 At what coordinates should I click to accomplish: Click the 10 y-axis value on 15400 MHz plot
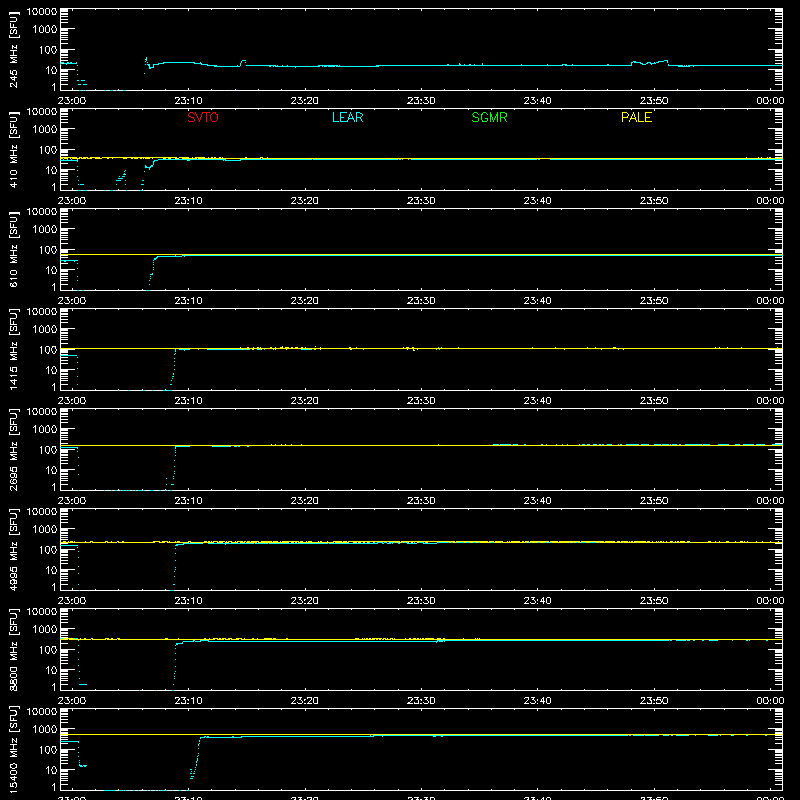51,770
